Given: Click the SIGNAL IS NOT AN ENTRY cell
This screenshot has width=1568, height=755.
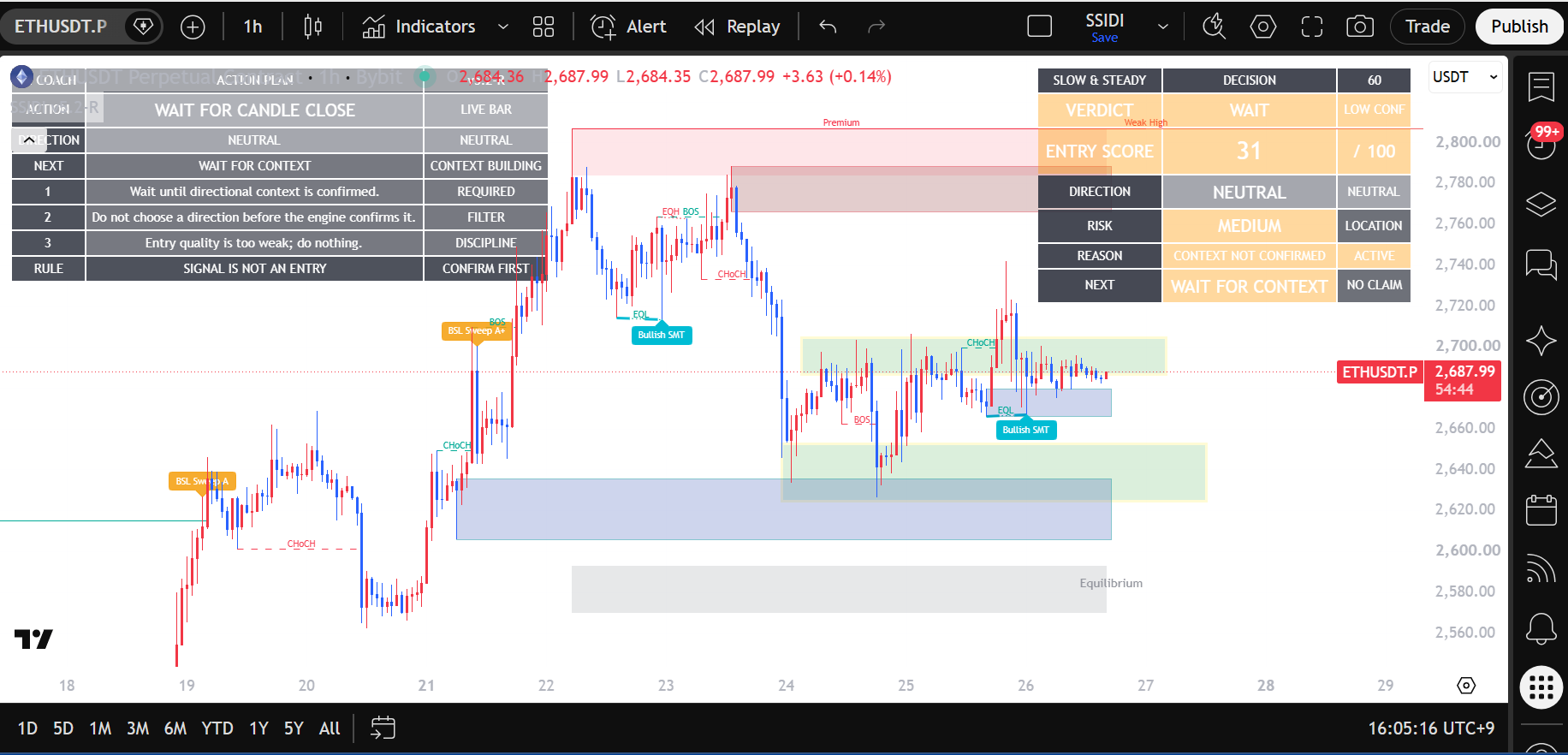Looking at the screenshot, I should tap(254, 269).
